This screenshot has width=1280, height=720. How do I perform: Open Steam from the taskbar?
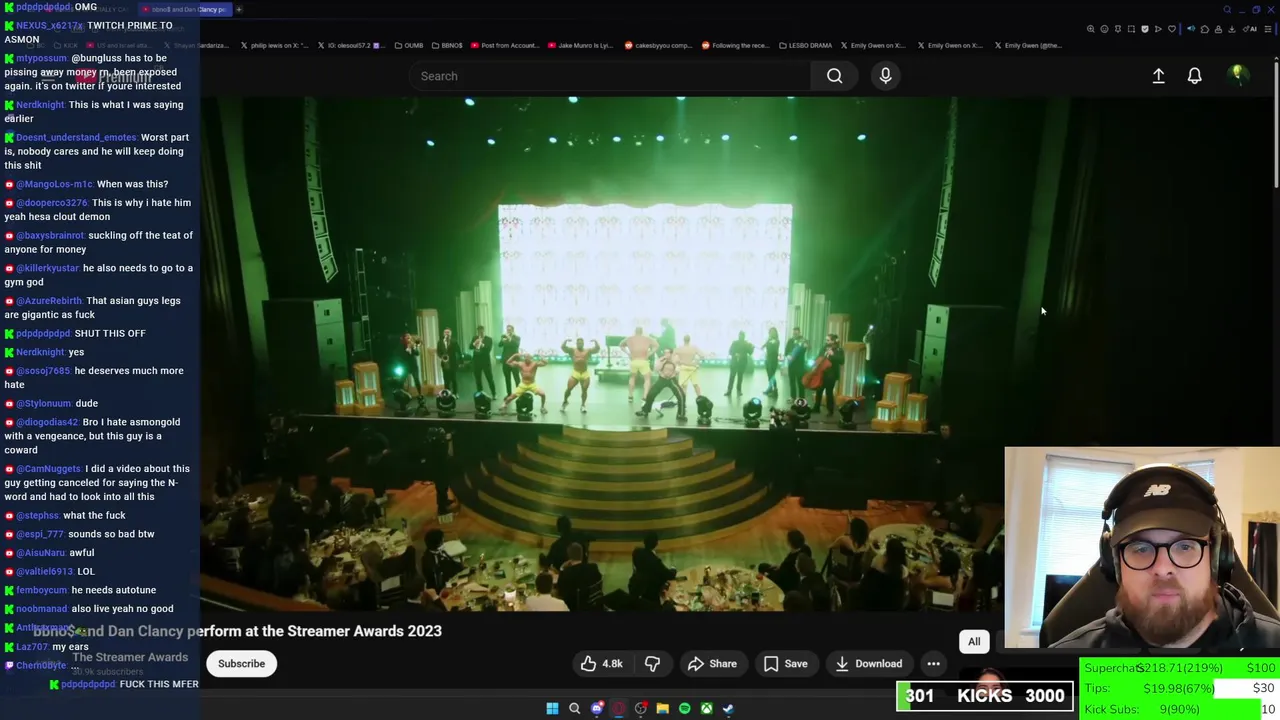728,708
